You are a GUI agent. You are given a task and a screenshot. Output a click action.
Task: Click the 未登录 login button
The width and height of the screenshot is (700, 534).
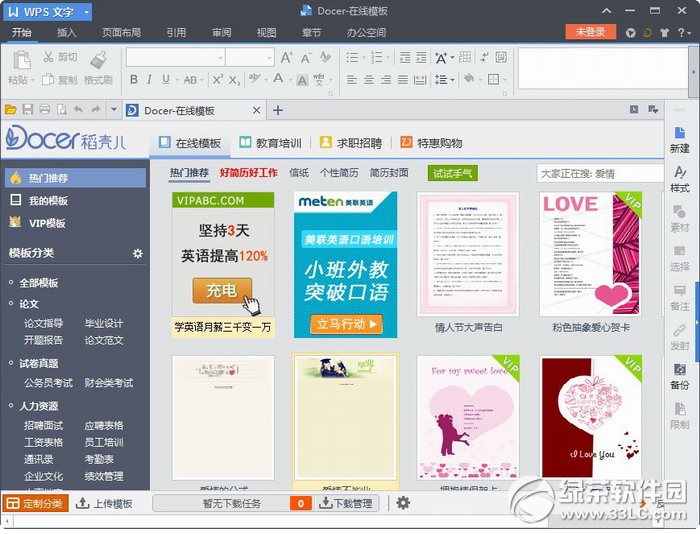(591, 32)
